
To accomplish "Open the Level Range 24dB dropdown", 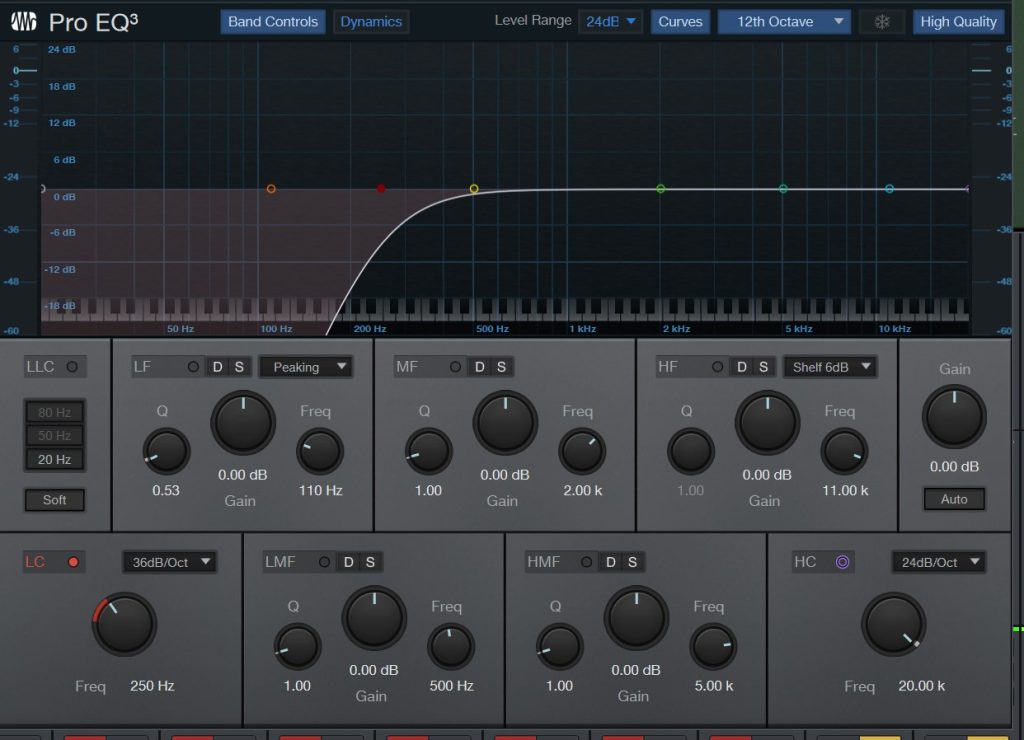I will click(610, 21).
